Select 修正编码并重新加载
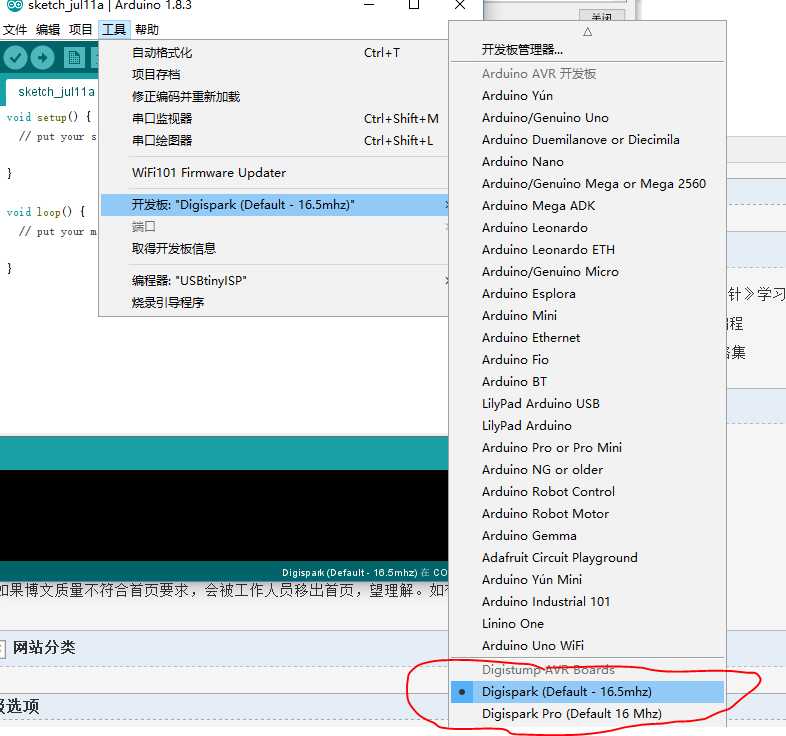The image size is (786, 736). (274, 97)
